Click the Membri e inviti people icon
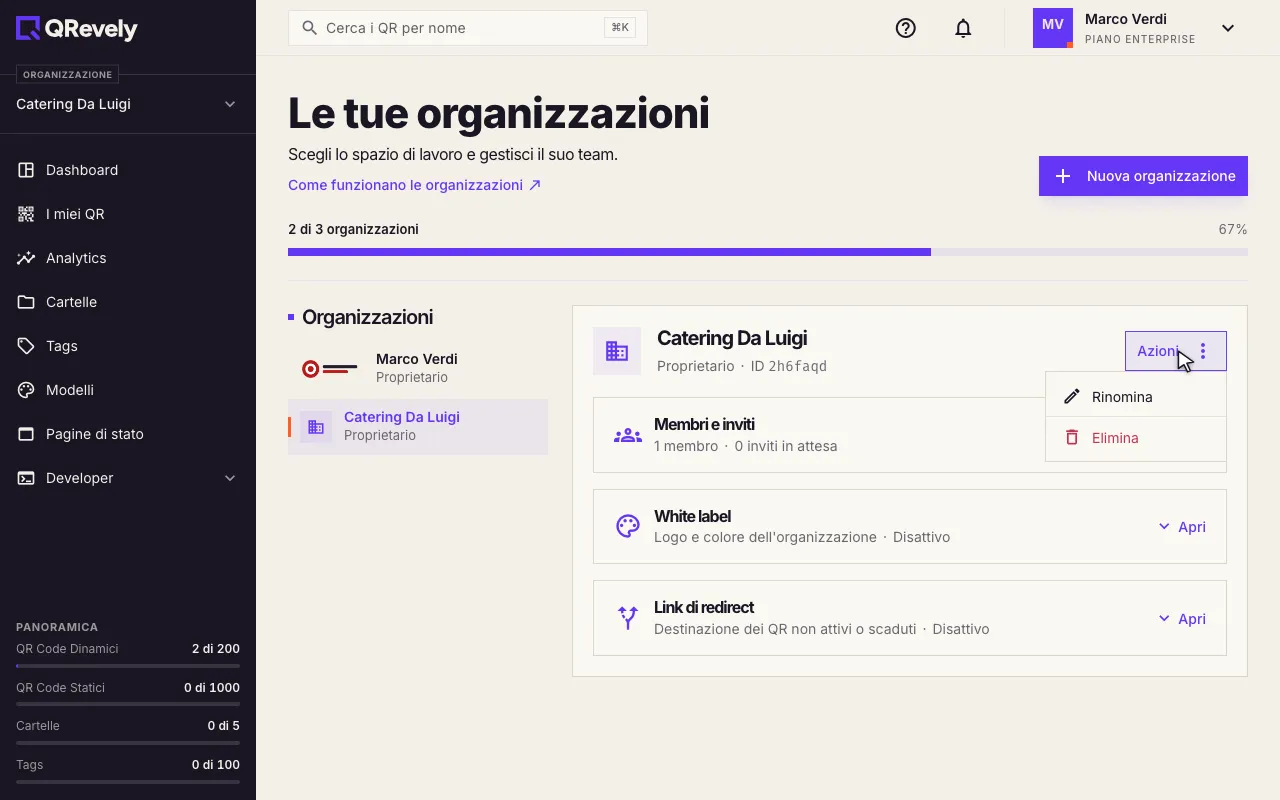1280x800 pixels. 628,435
